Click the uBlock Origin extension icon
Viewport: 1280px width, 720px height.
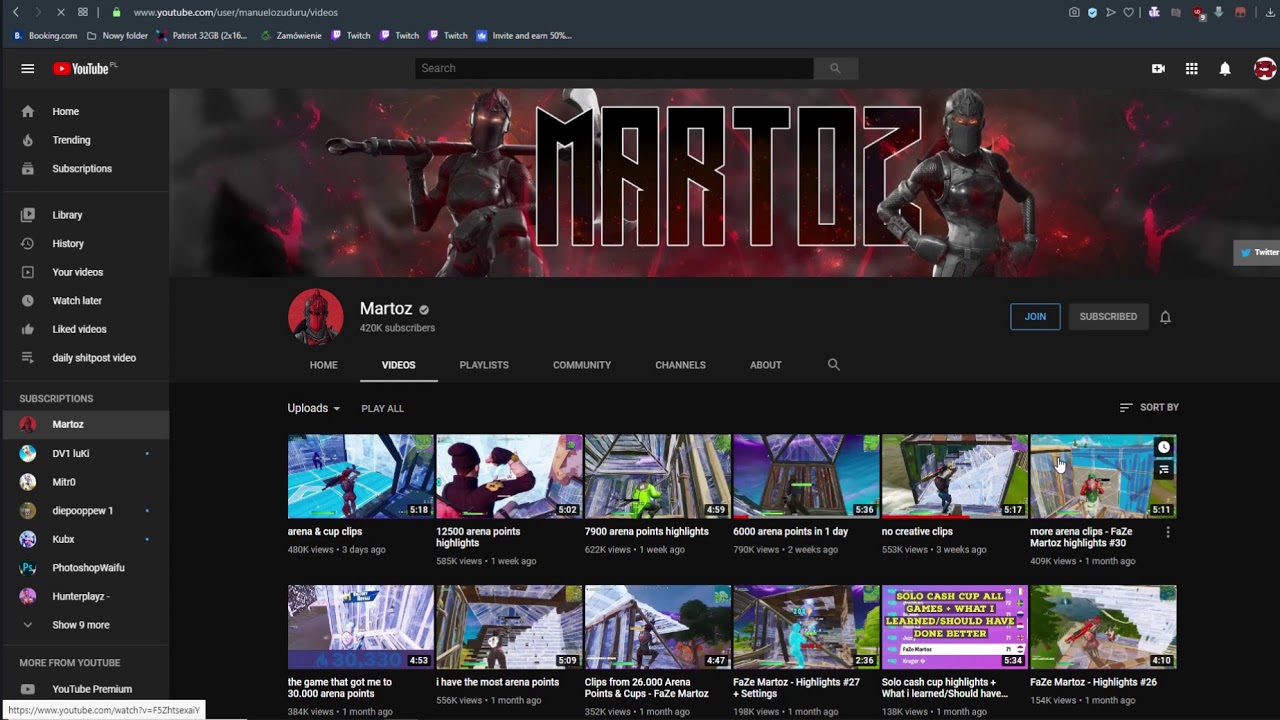(x=1198, y=13)
